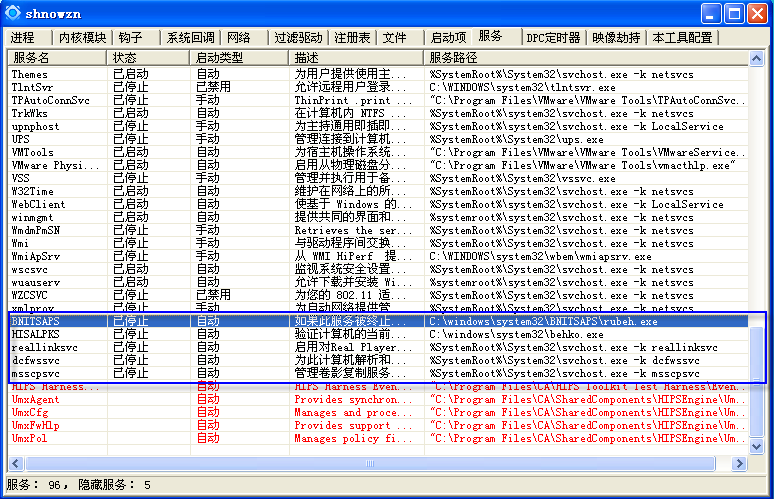Image resolution: width=774 pixels, height=499 pixels.
Task: Select the wscsvc service row
Action: pos(378,269)
